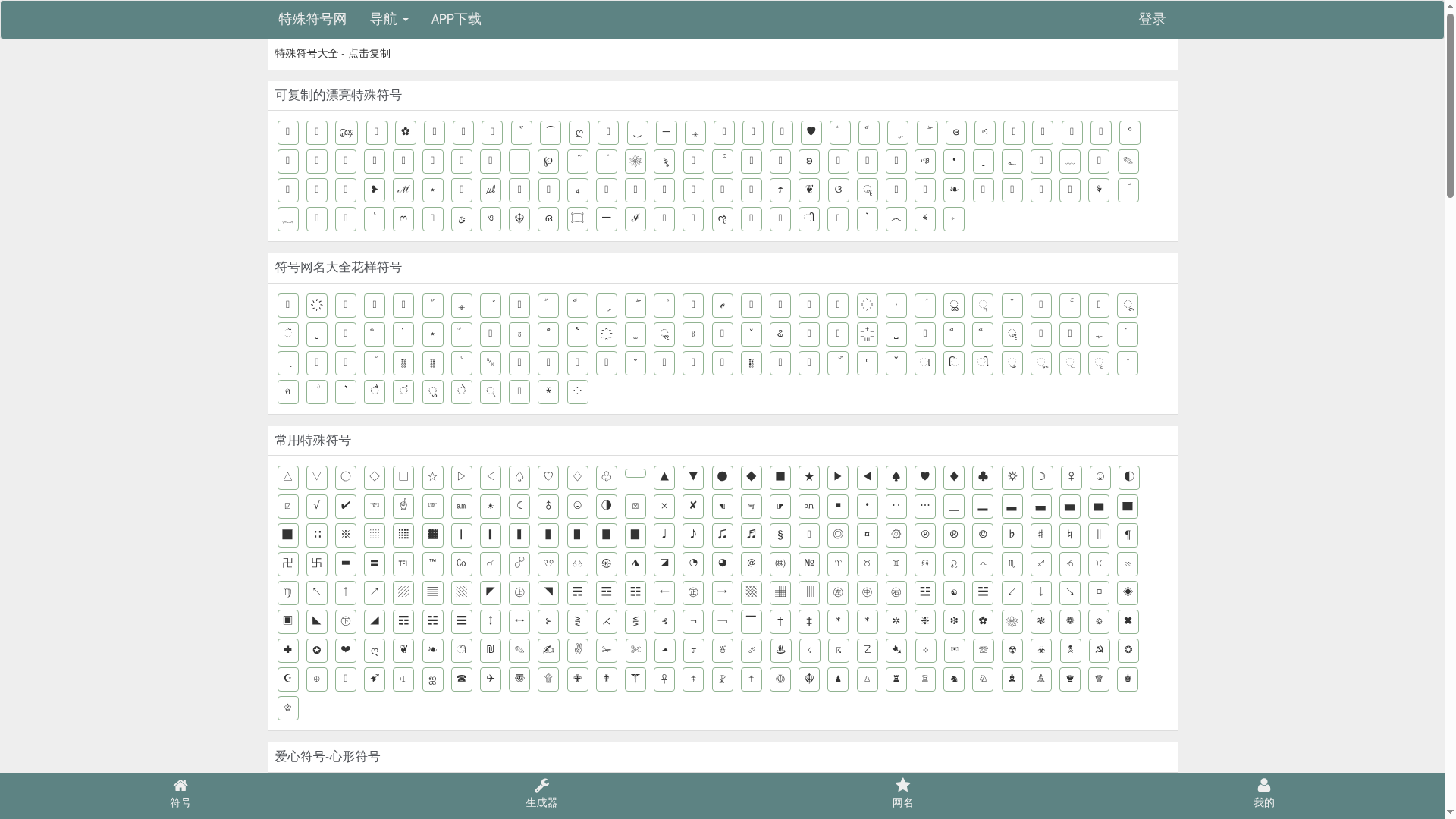This screenshot has height=819, width=1456.
Task: Expand the 导航 dropdown menu
Action: (389, 19)
